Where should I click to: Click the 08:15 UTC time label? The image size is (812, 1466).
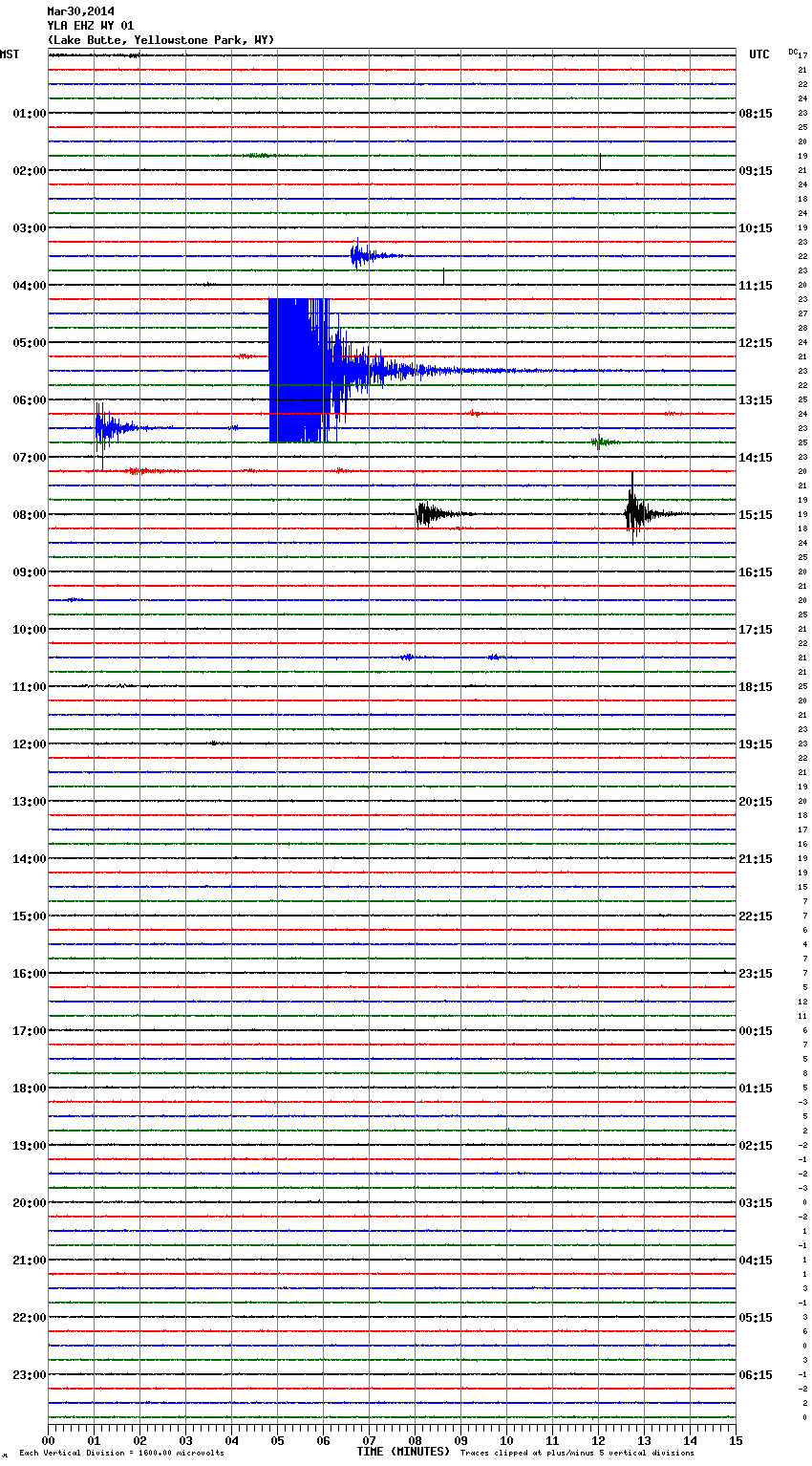pyautogui.click(x=756, y=114)
